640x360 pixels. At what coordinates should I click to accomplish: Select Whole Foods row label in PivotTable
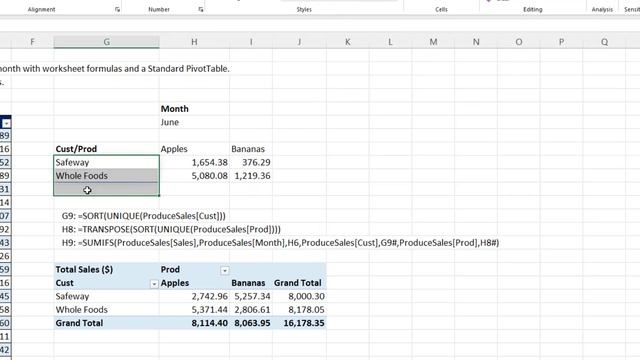(x=107, y=310)
